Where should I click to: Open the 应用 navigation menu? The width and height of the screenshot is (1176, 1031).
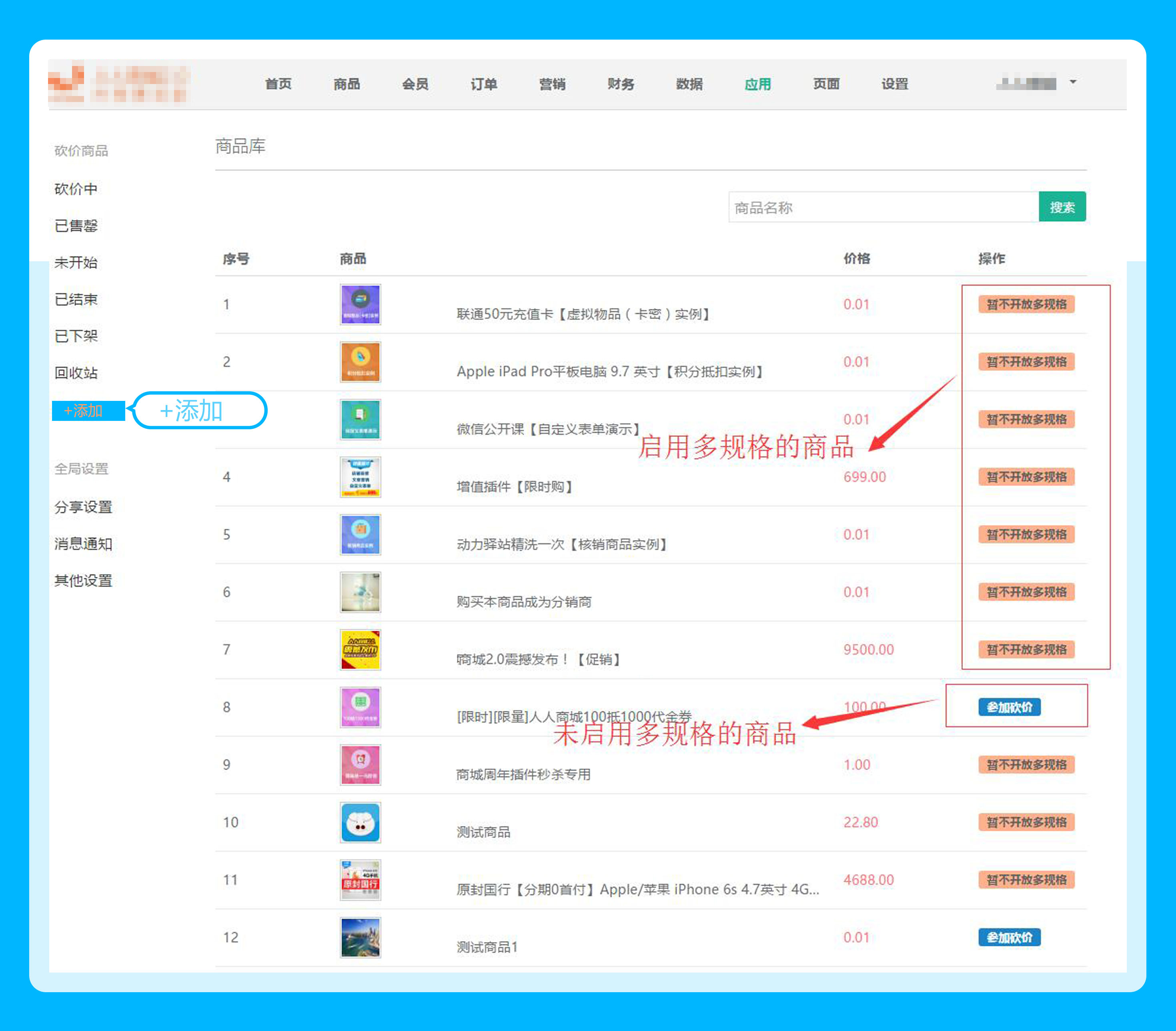[757, 84]
